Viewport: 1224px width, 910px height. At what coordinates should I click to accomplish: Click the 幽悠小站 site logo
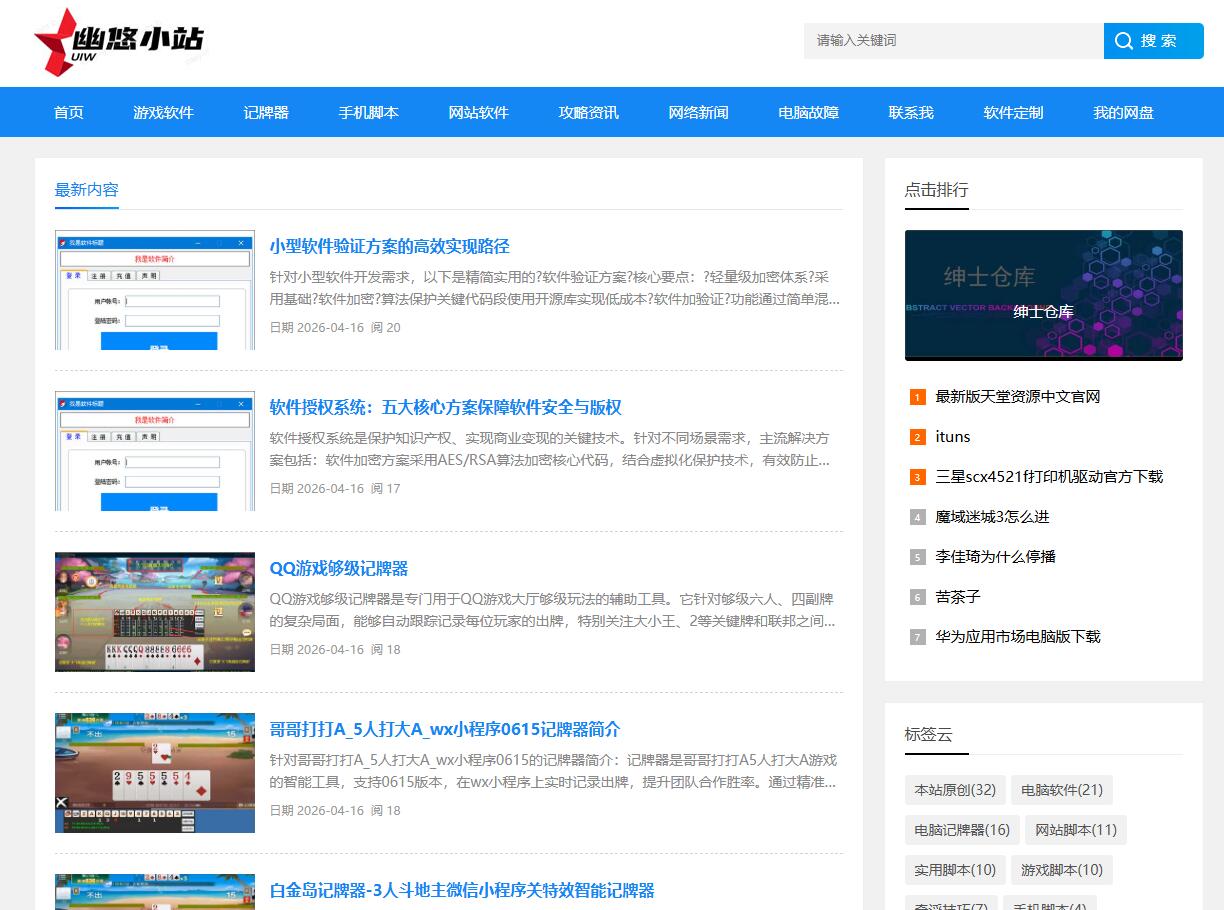pos(119,42)
